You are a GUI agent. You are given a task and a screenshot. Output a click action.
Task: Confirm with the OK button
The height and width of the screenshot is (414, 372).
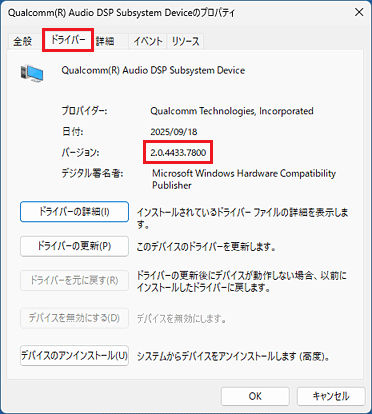[255, 396]
